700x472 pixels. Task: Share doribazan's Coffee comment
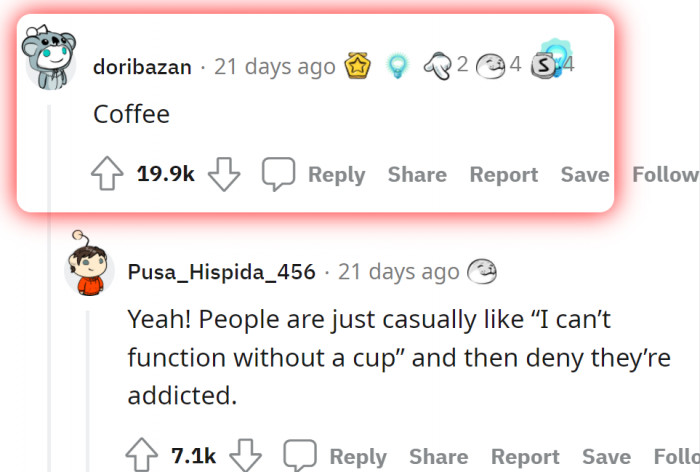[x=417, y=175]
